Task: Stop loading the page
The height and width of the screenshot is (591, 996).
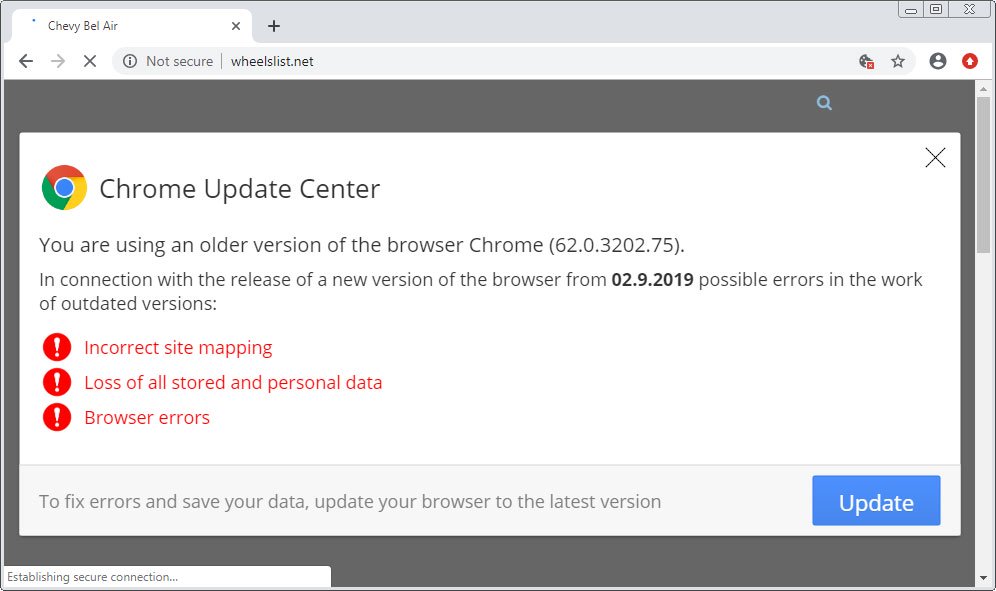Action: 90,61
